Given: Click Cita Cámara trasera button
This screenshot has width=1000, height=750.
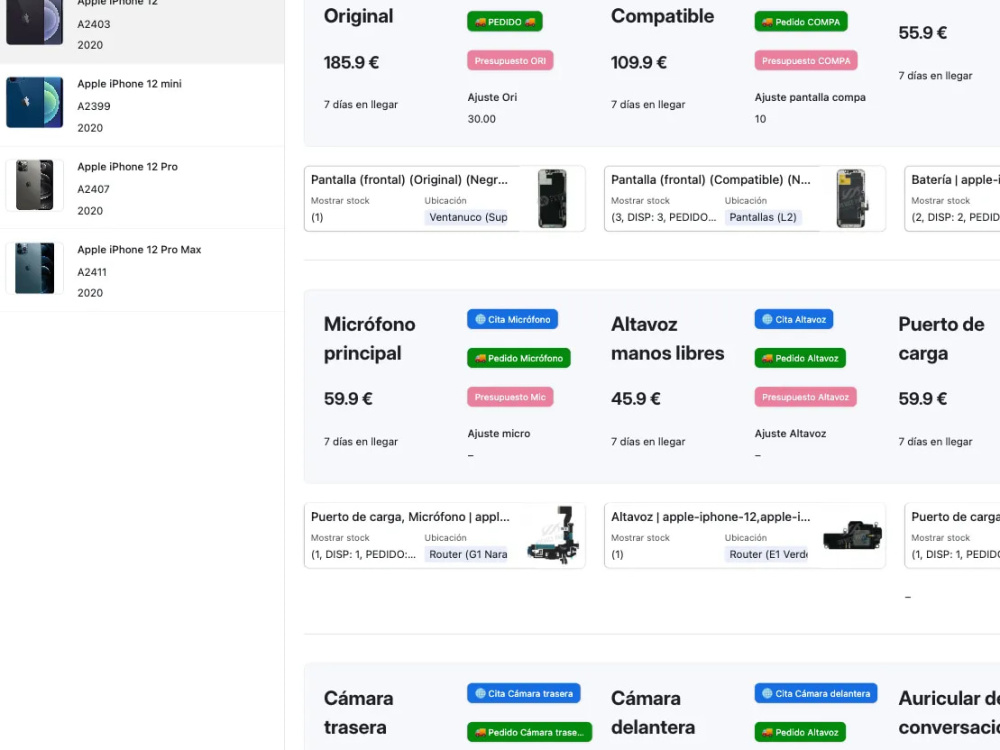Looking at the screenshot, I should pyautogui.click(x=524, y=693).
